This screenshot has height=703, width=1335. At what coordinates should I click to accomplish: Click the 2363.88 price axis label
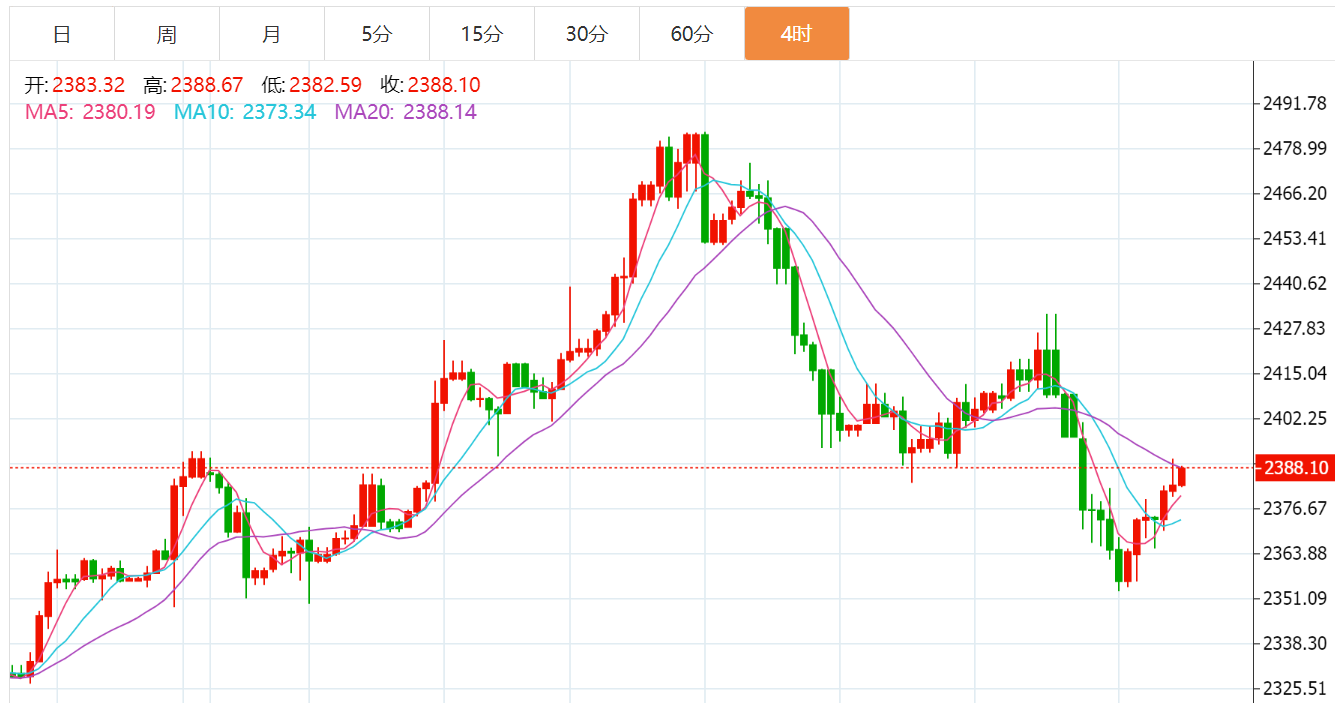pyautogui.click(x=1296, y=553)
